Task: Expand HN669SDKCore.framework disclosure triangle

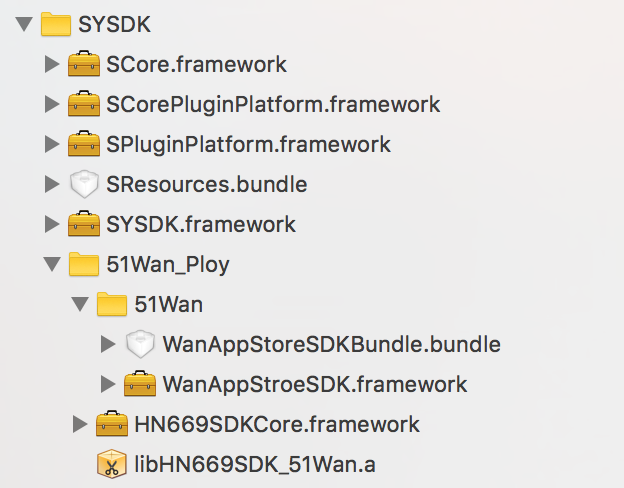Action: click(x=80, y=424)
